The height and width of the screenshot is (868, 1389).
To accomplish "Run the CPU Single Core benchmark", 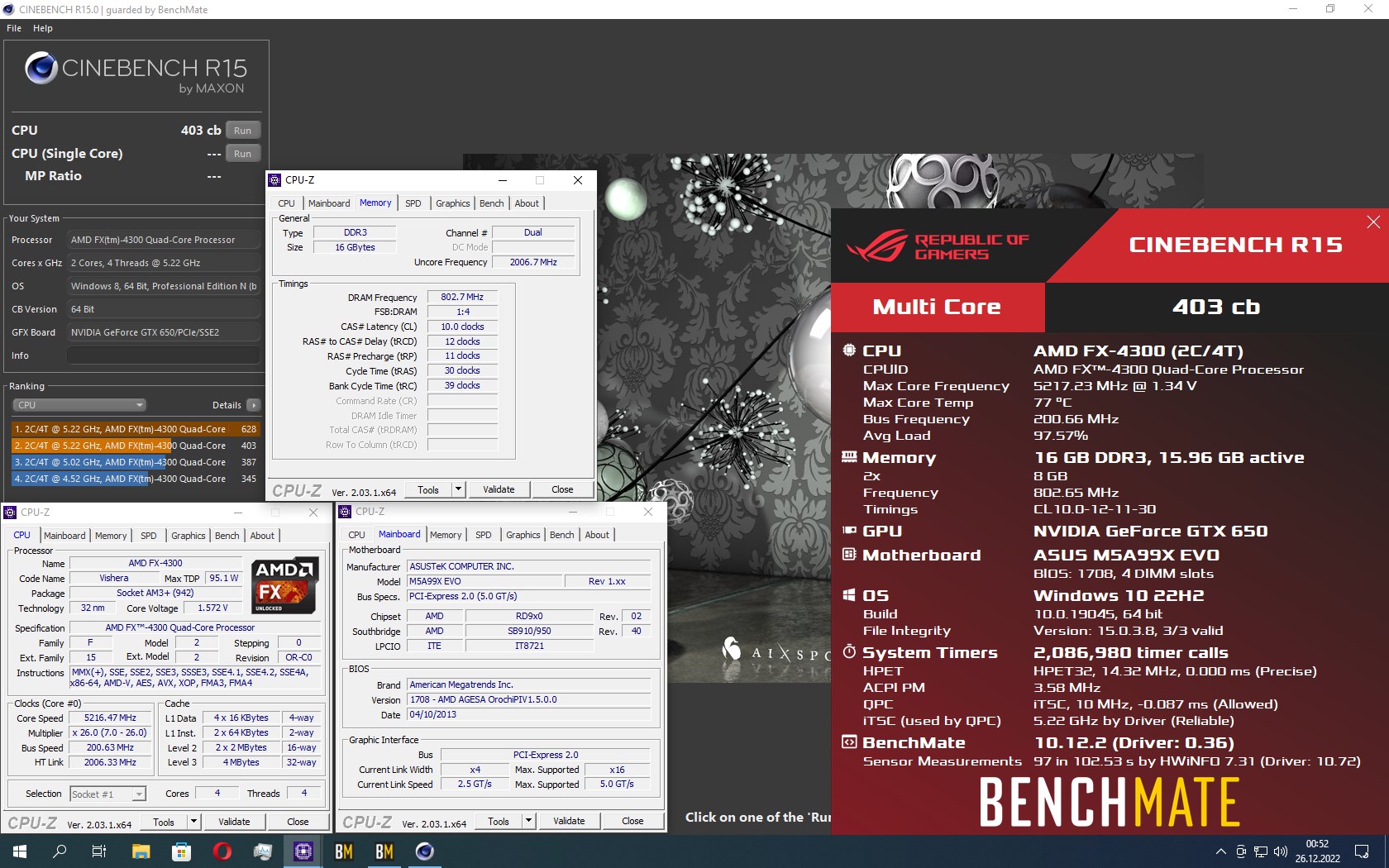I will [x=243, y=154].
